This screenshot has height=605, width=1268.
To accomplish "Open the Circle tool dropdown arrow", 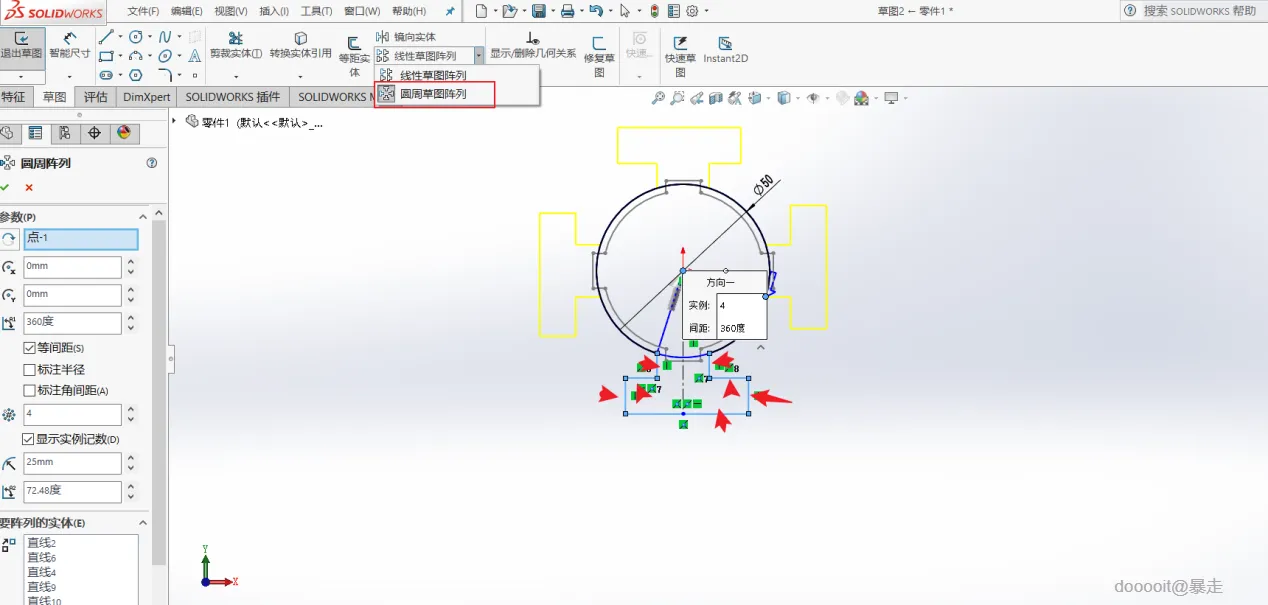I will (x=149, y=37).
